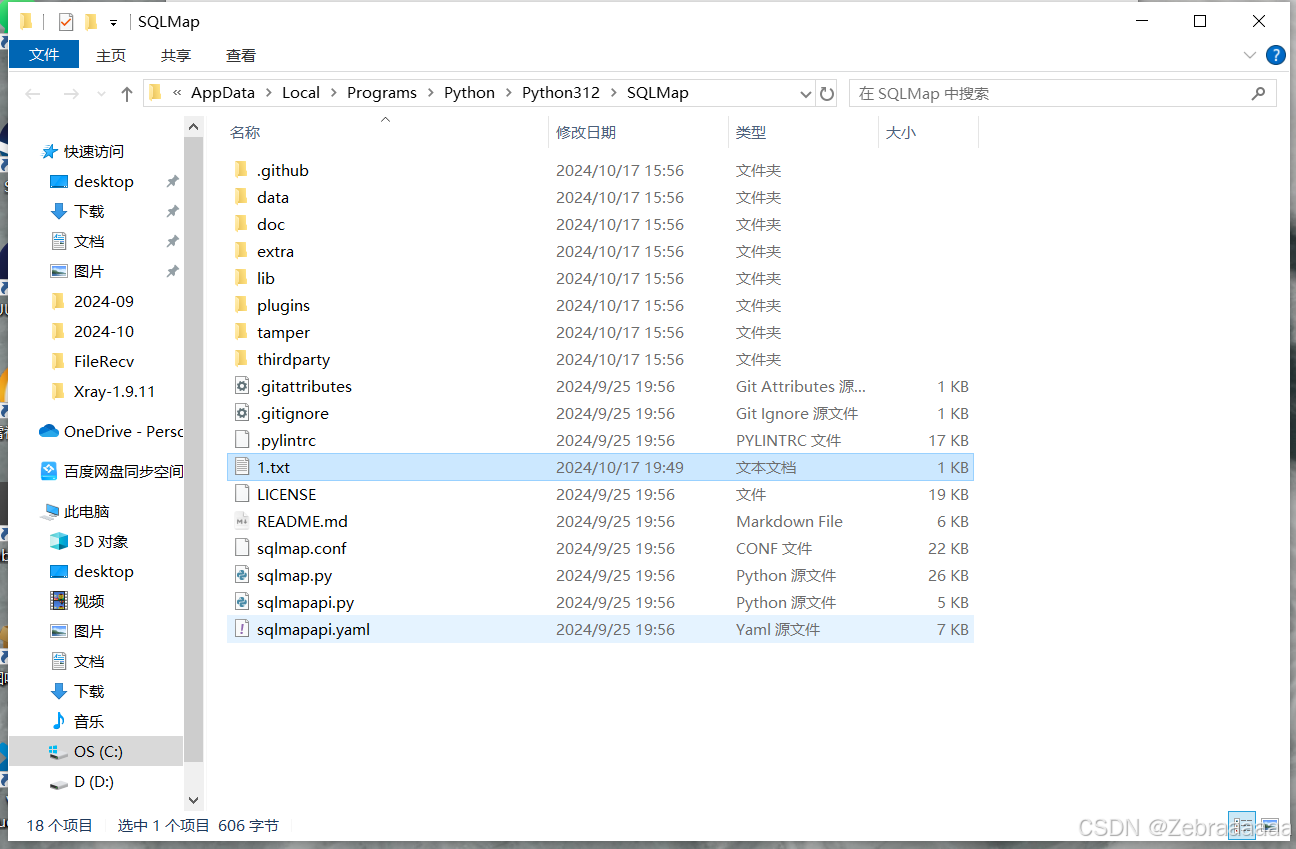
Task: Select the 1.txt file icon
Action: (x=241, y=467)
